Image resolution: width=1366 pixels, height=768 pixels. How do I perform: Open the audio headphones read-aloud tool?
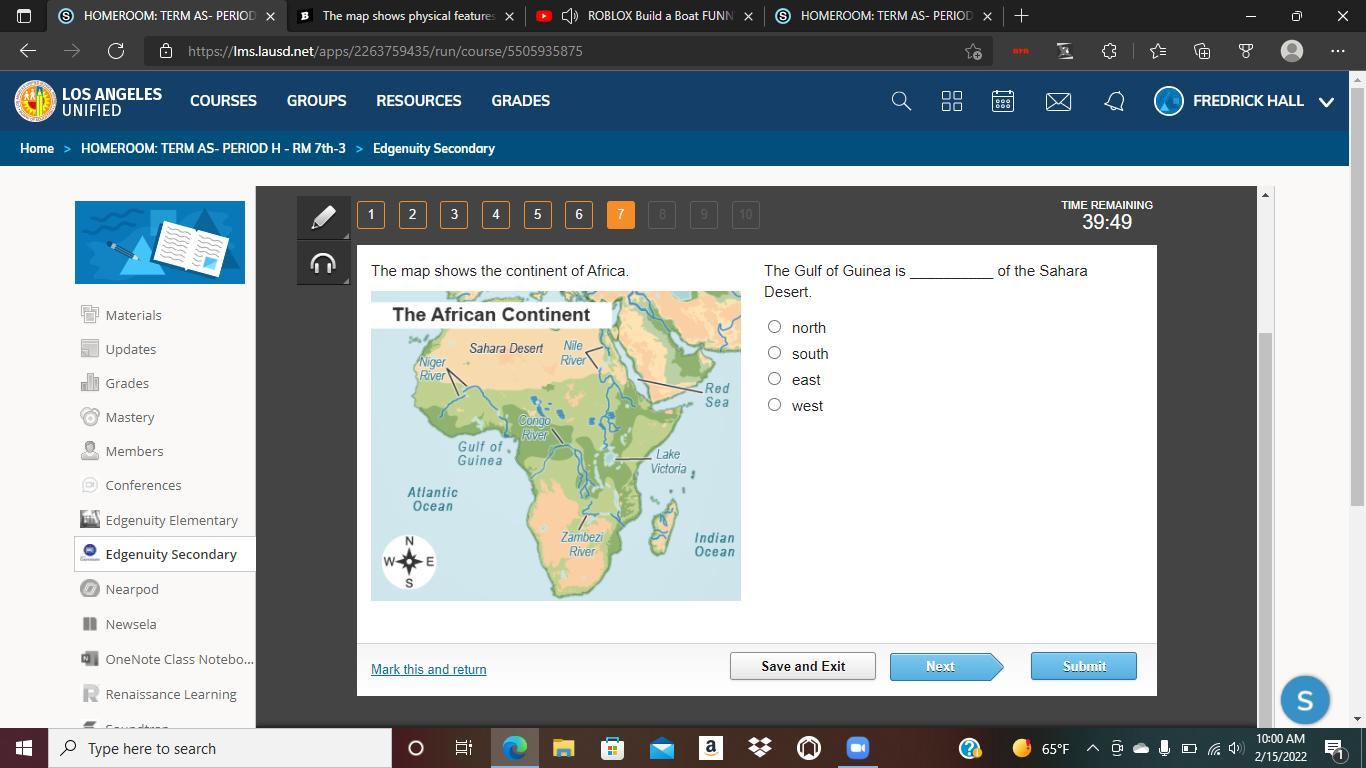click(323, 264)
